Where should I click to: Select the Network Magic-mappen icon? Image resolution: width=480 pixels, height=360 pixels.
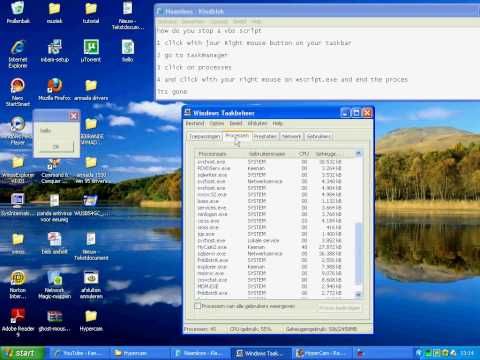[x=54, y=285]
